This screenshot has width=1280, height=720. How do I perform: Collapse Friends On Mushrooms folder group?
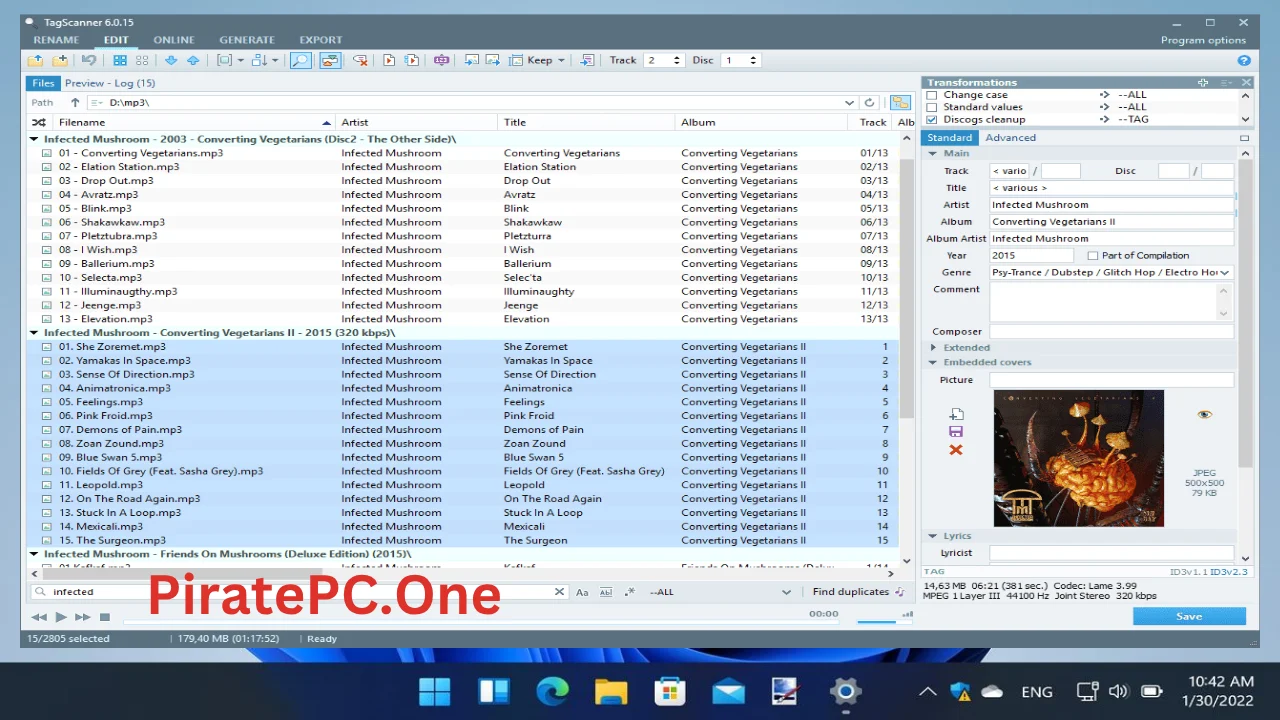click(35, 554)
